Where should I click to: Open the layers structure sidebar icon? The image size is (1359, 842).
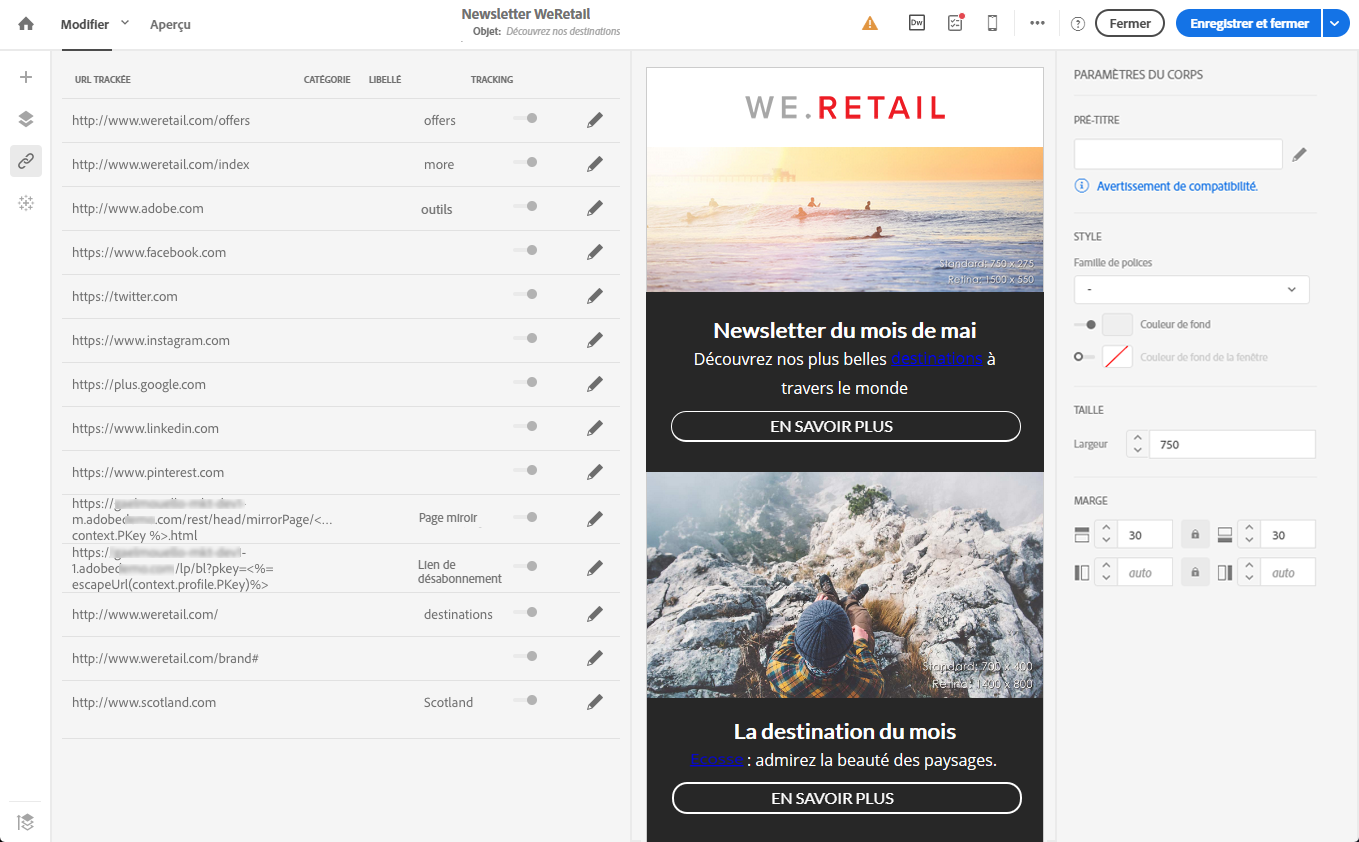26,119
